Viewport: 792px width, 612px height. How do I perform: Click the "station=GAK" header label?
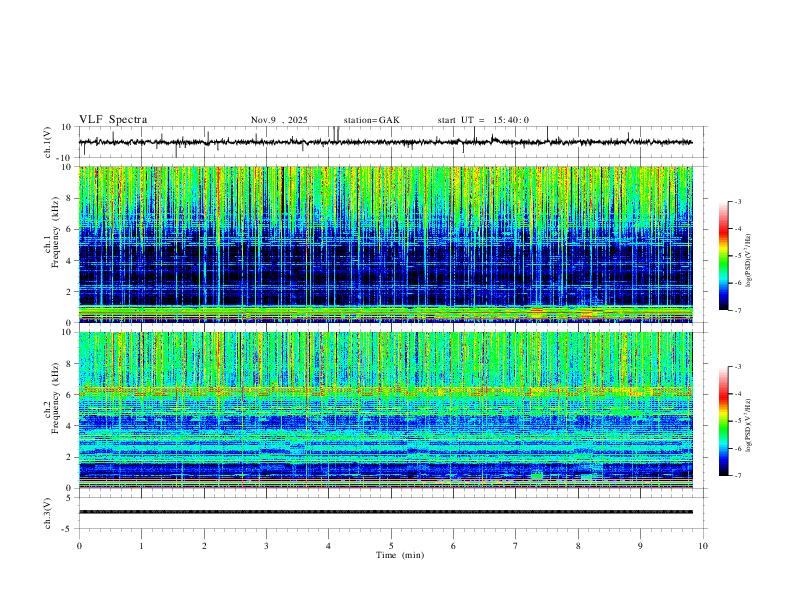coord(371,120)
